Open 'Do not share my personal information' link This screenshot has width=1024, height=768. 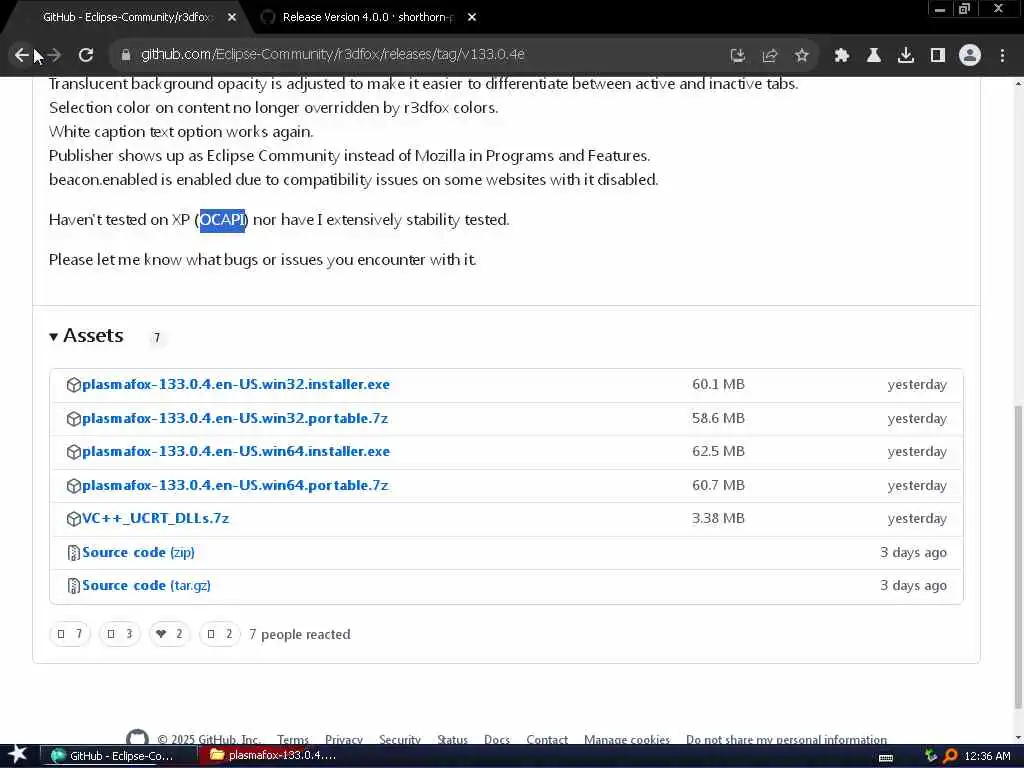(x=786, y=739)
